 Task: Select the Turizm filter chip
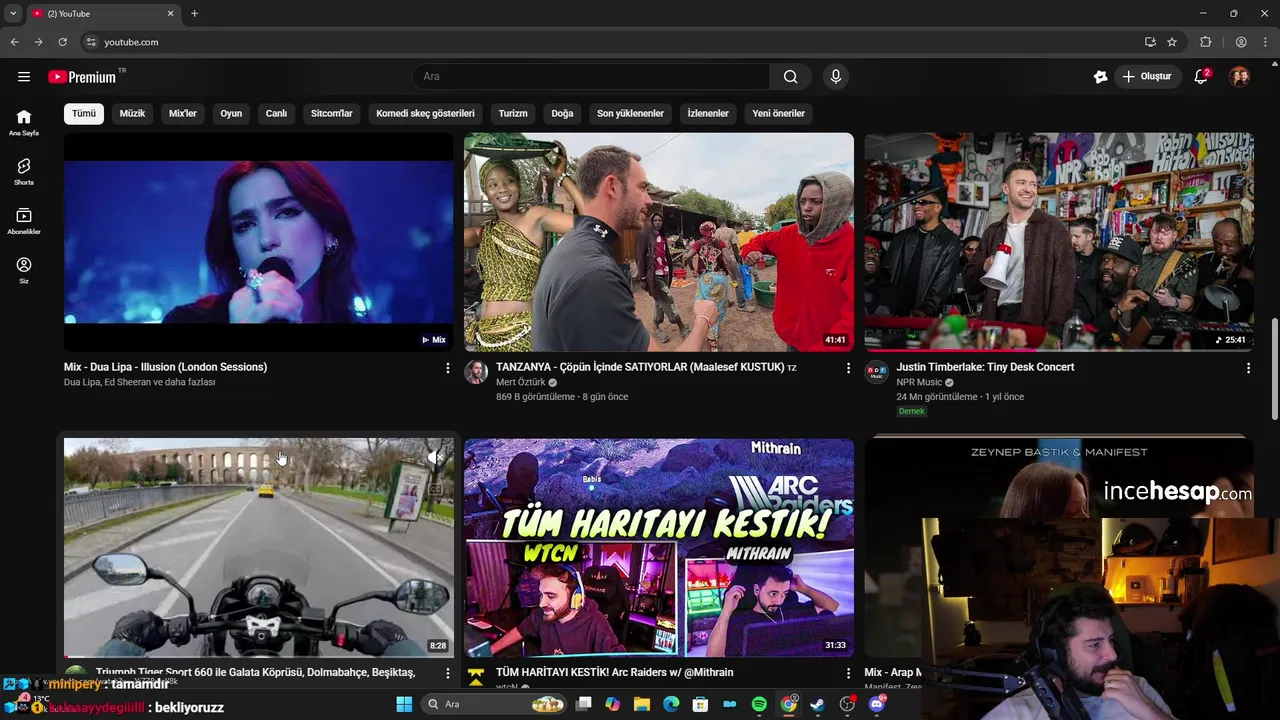click(x=513, y=114)
